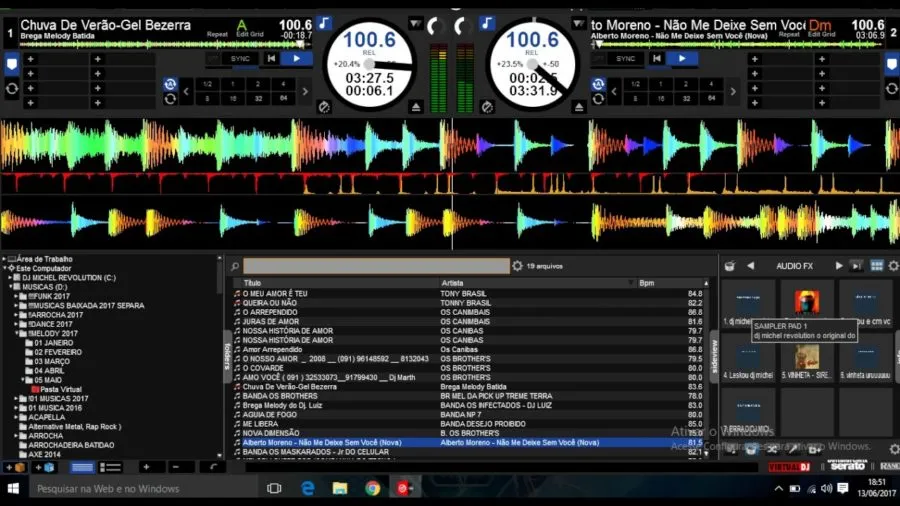This screenshot has width=900, height=506.
Task: Toggle manual loop icon on deck 2
Action: [x=598, y=99]
